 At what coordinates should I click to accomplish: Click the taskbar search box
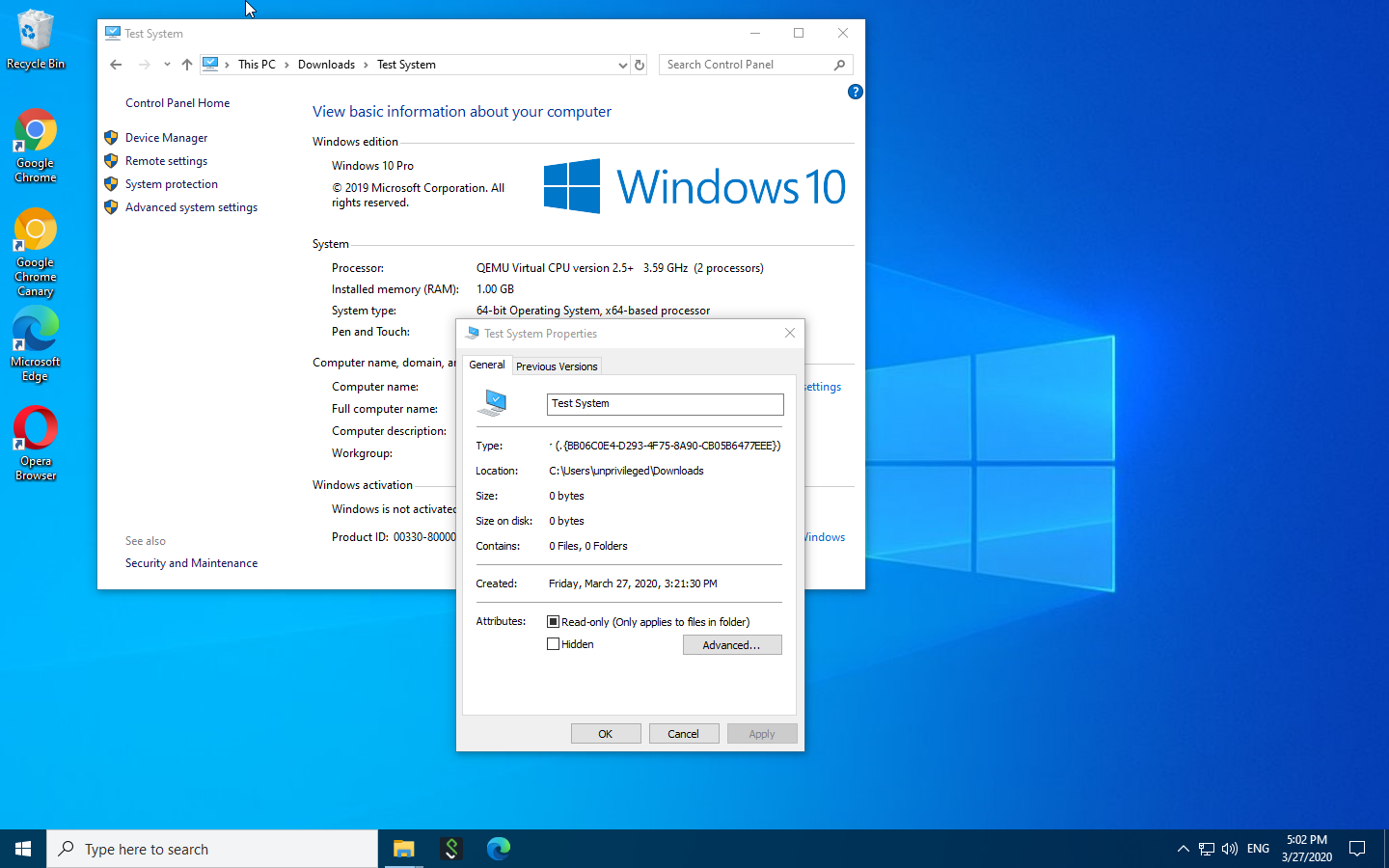point(212,849)
